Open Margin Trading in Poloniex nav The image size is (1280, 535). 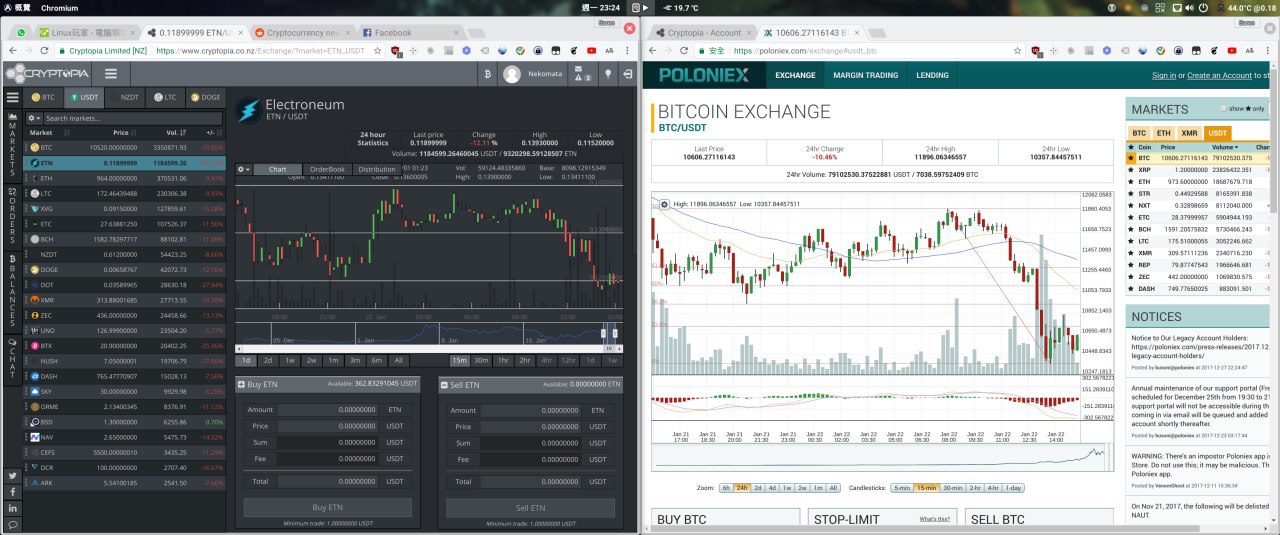(x=865, y=75)
